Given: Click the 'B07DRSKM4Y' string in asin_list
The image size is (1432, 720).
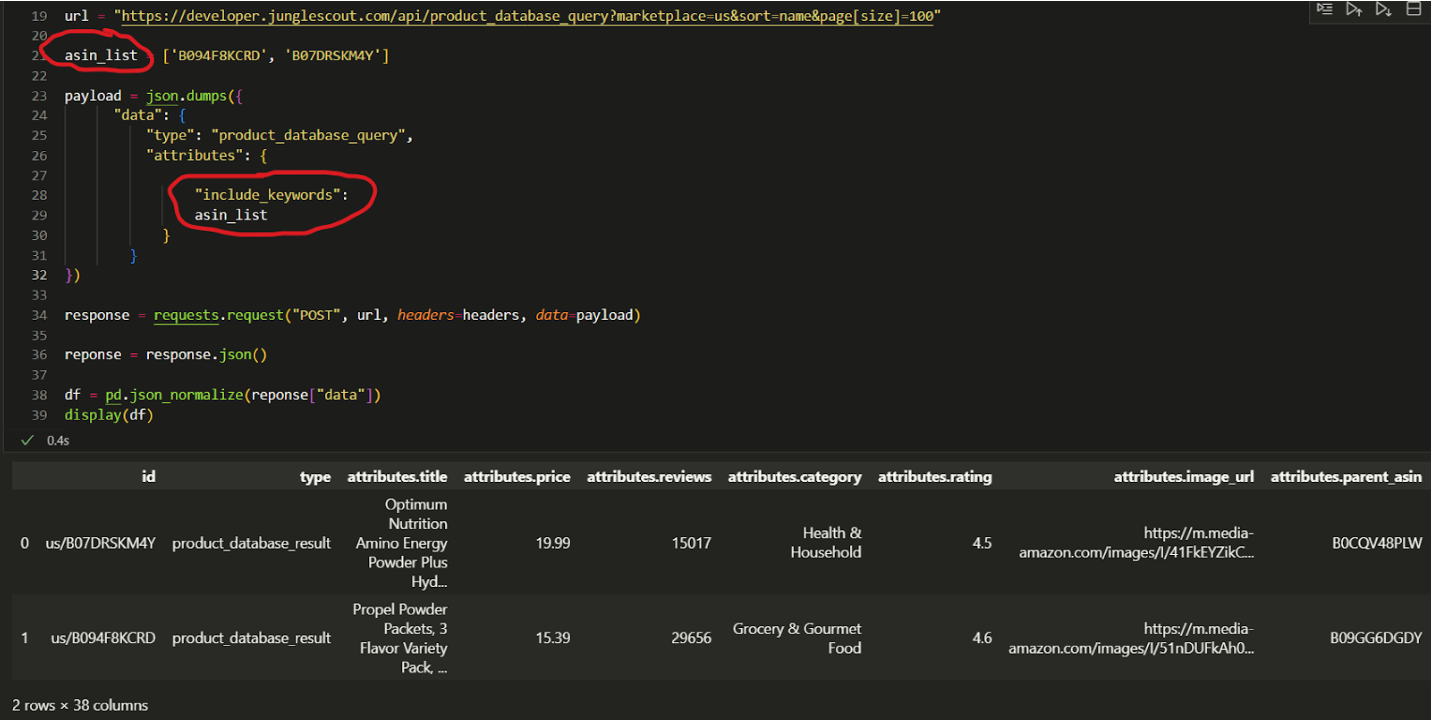Looking at the screenshot, I should click(334, 56).
